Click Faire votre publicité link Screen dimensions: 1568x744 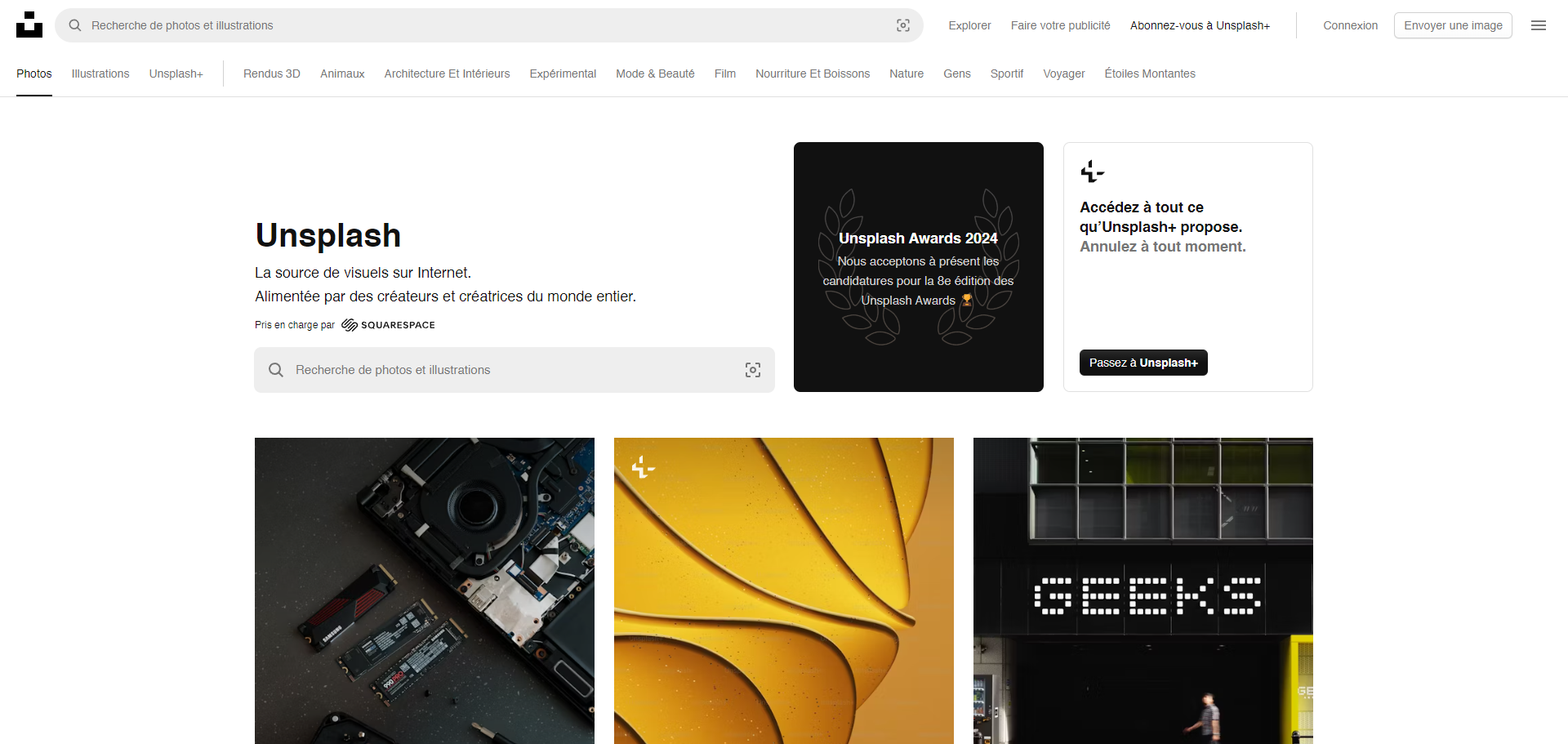click(1060, 25)
